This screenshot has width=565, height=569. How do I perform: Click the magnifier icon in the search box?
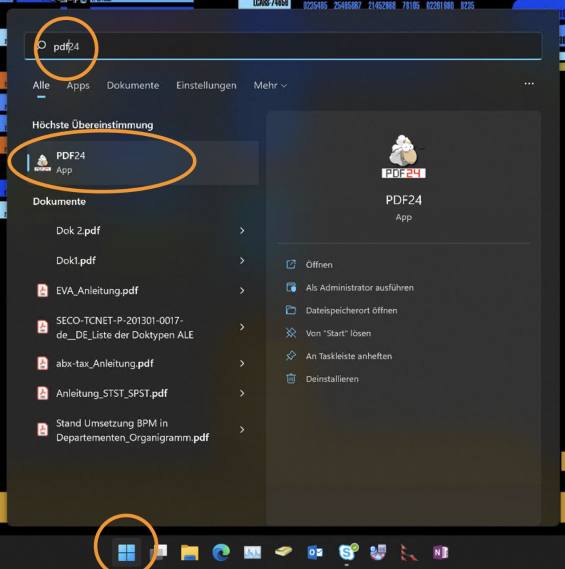(x=42, y=45)
